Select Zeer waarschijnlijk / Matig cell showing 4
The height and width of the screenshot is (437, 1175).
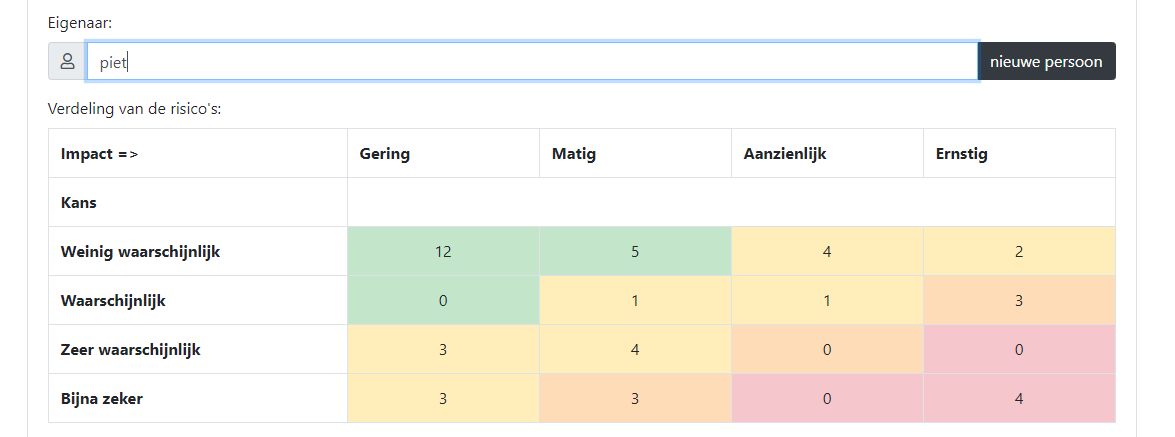[635, 349]
